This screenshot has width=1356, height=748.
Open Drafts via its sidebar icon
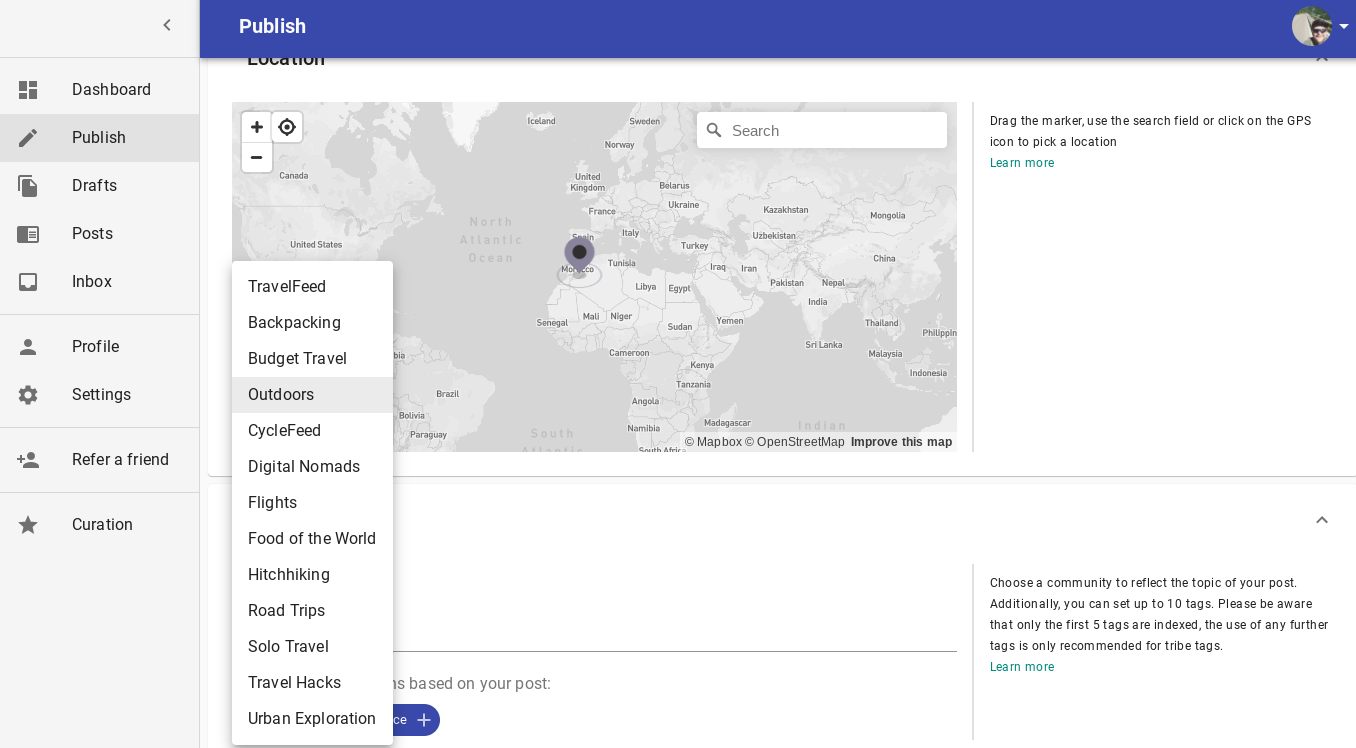[x=28, y=186]
